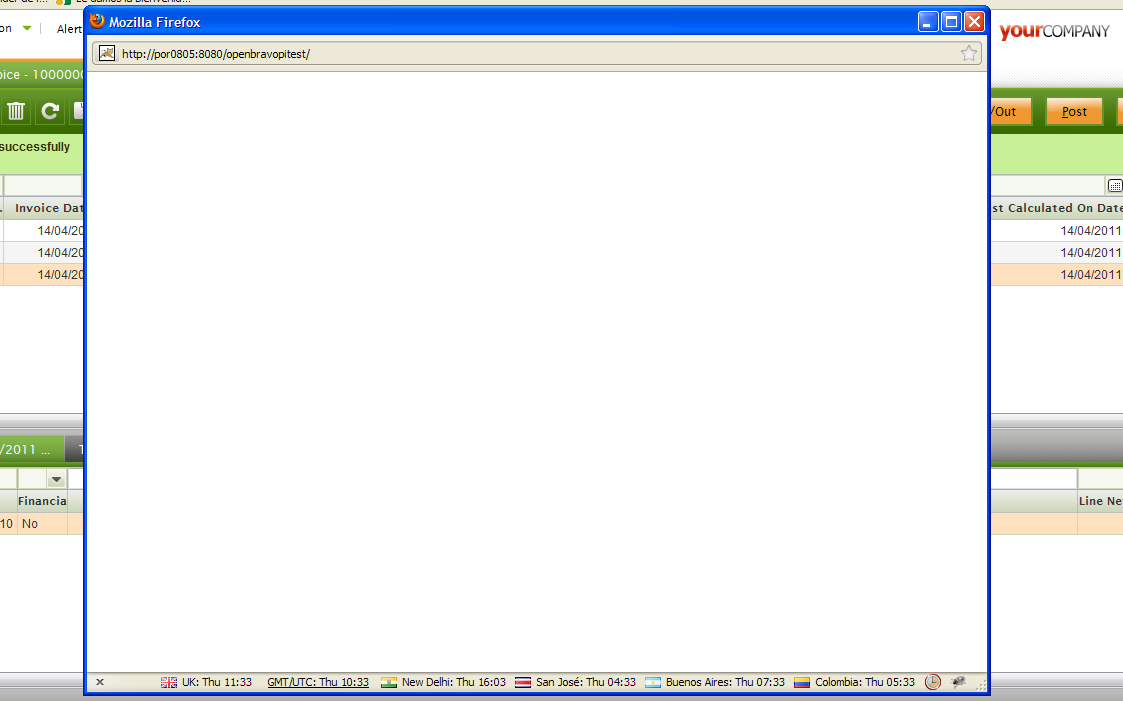1123x701 pixels.
Task: Click San José: Thu 04:33 time text
Action: (586, 682)
